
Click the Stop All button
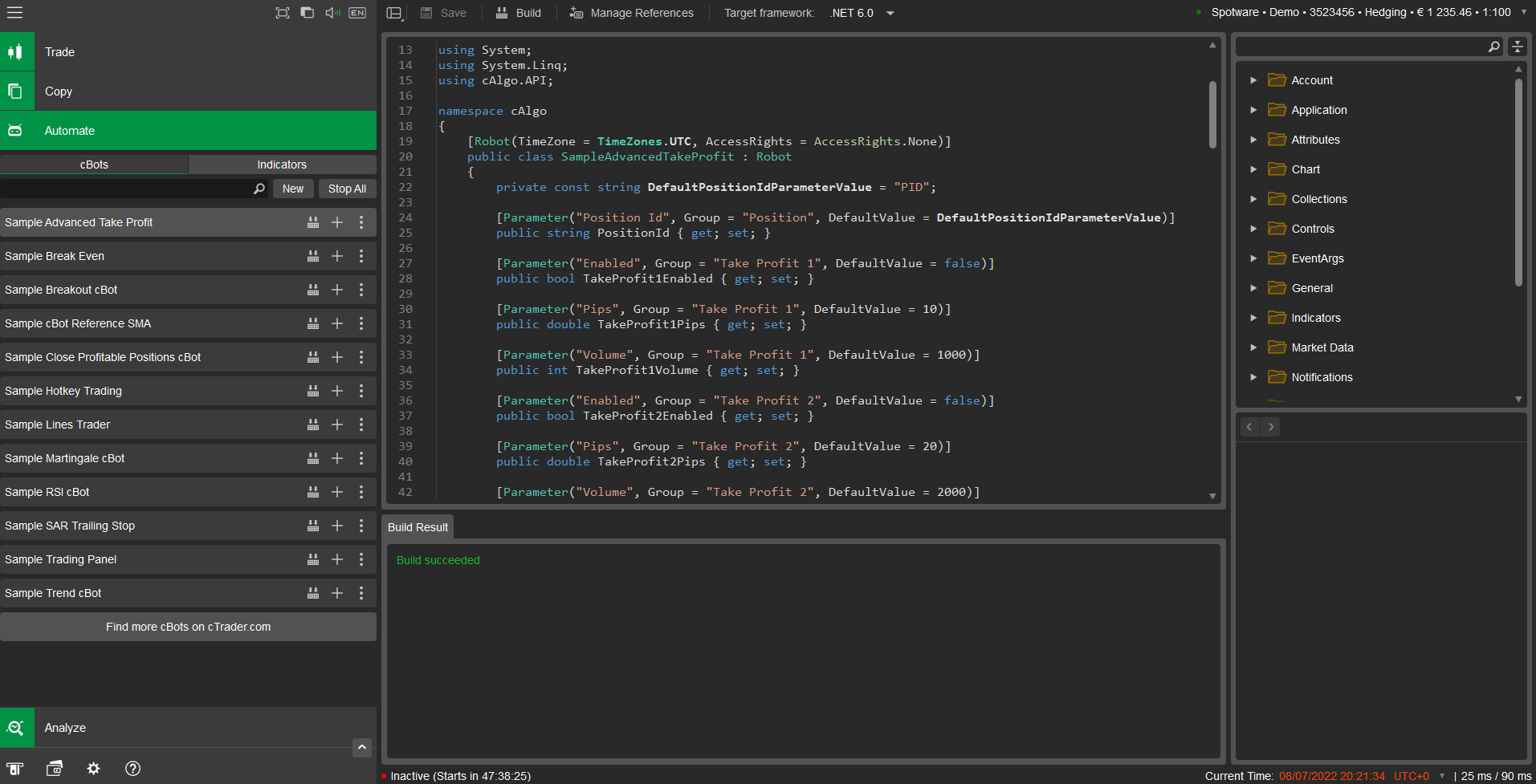[x=347, y=189]
